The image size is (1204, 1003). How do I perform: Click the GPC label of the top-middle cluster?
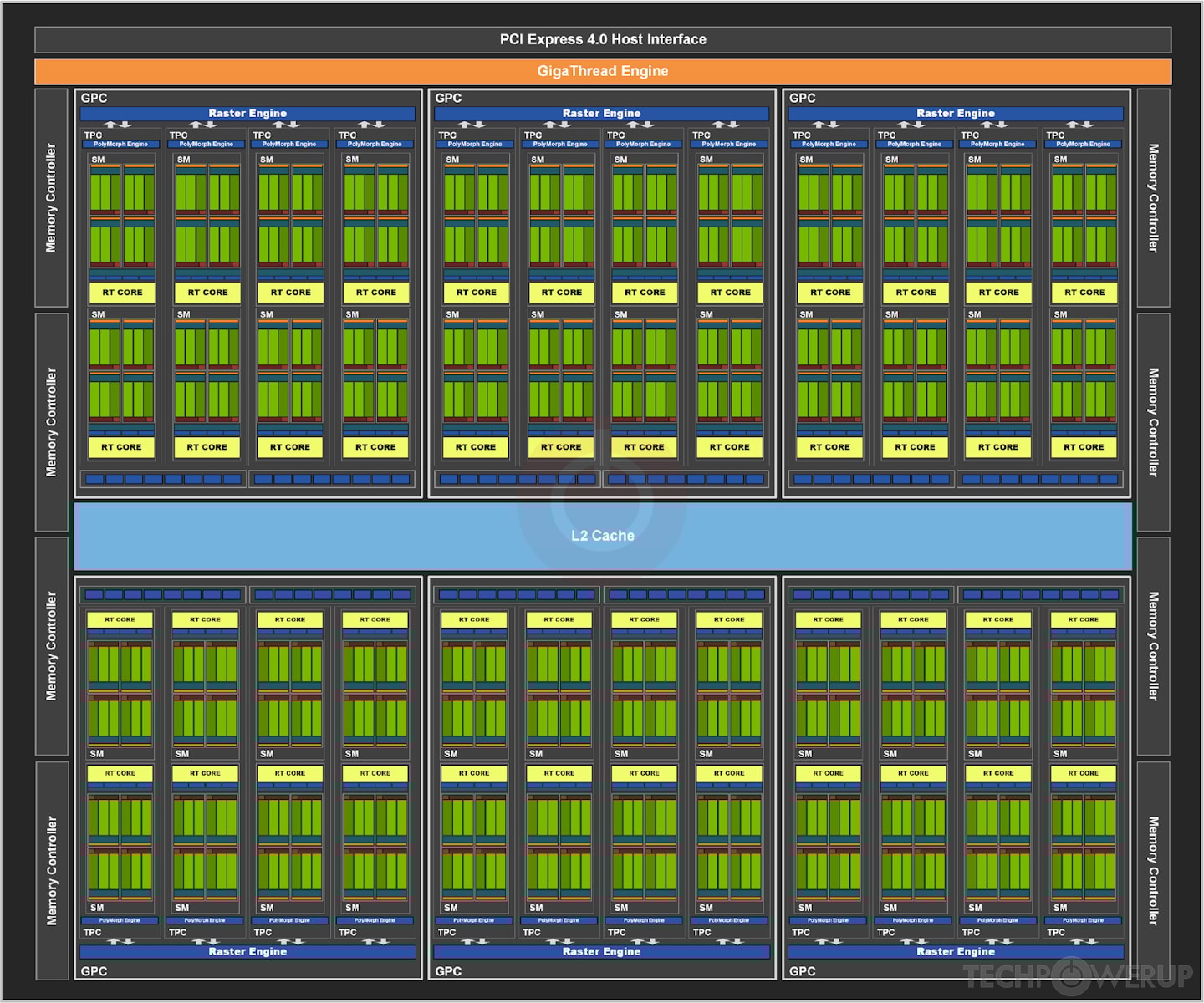click(448, 98)
